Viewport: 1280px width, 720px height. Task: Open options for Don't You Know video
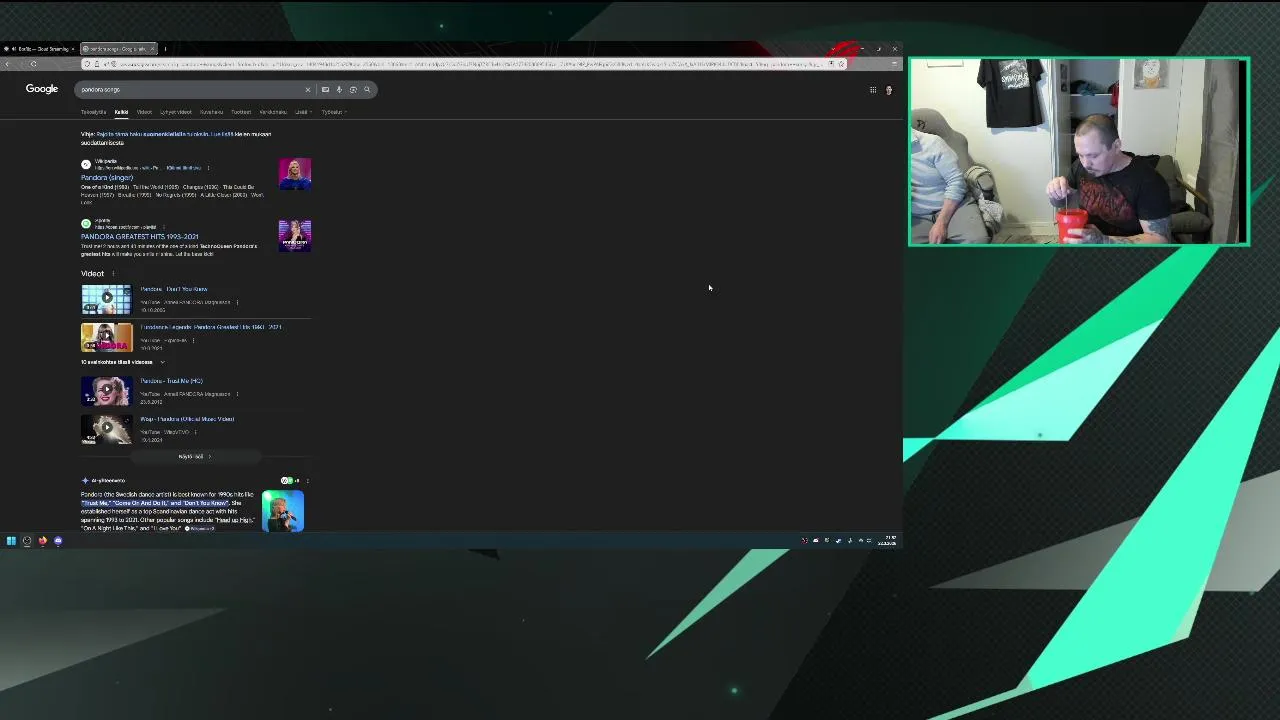pos(237,302)
